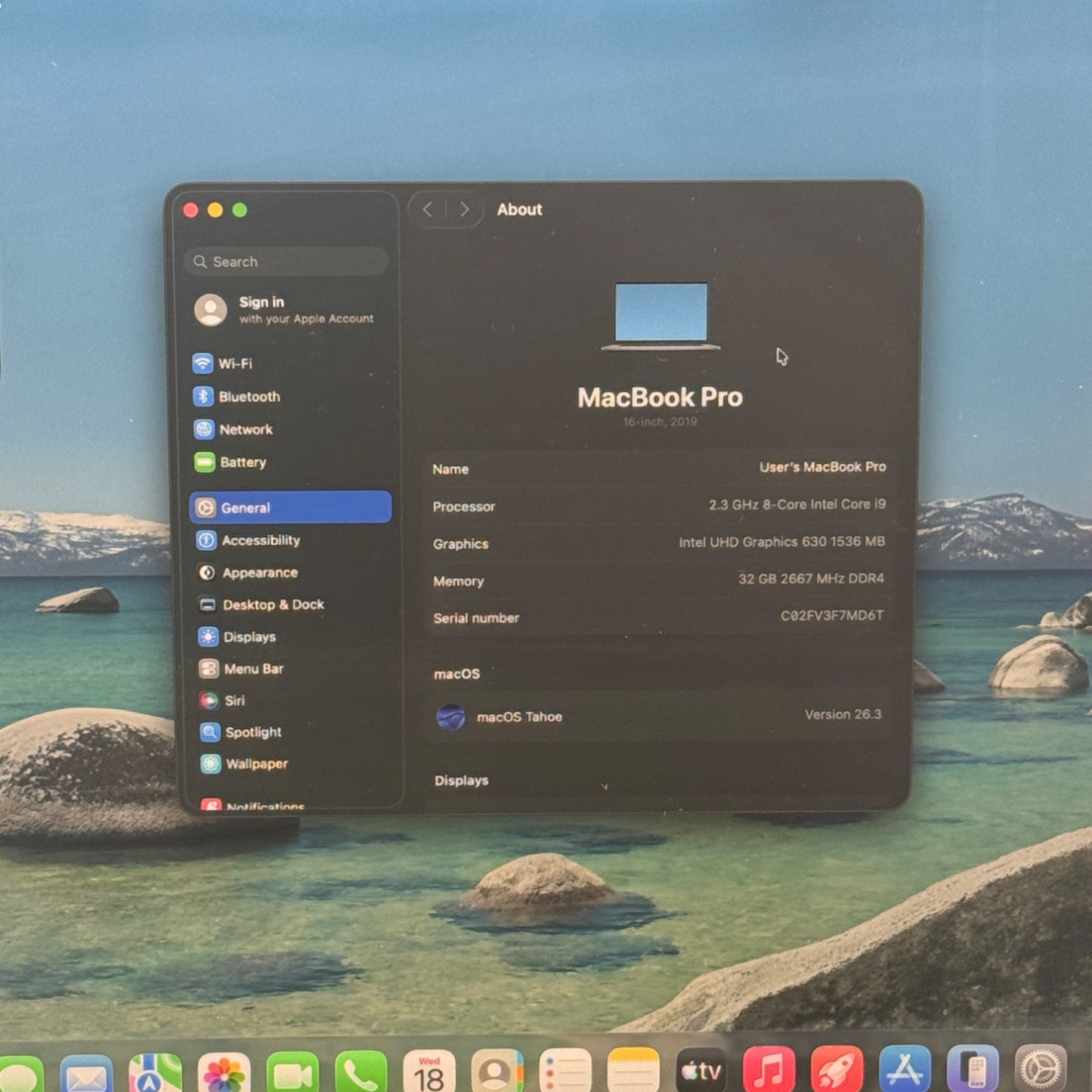Click the computer name User's MacBook Pro
Image resolution: width=1092 pixels, height=1092 pixels.
(821, 467)
